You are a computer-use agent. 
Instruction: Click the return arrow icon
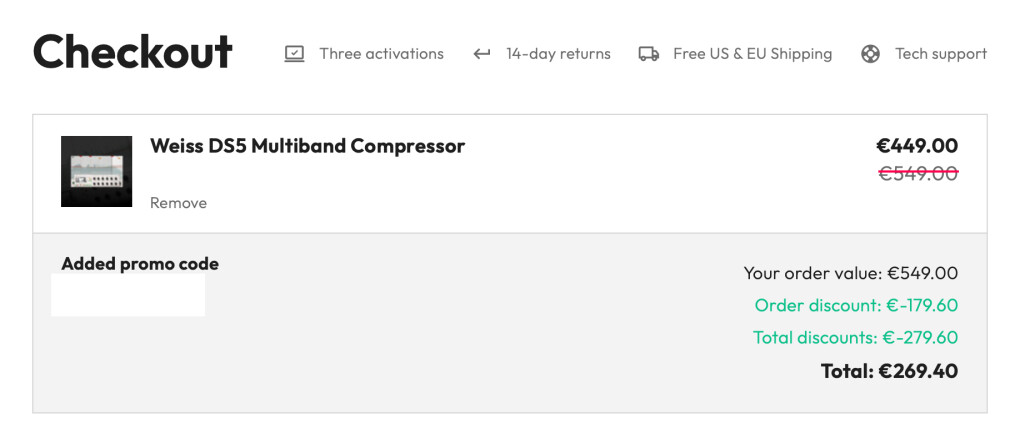[482, 54]
